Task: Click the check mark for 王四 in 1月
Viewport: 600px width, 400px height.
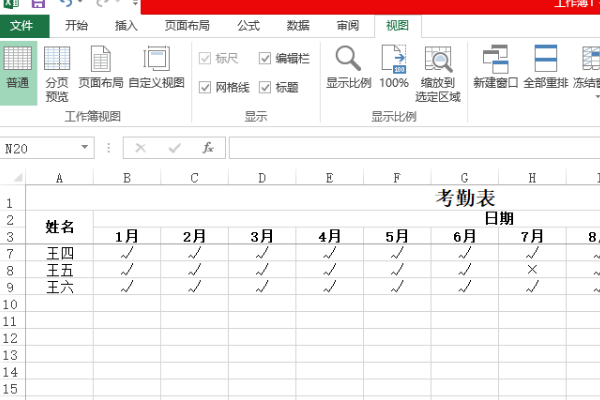Action: [127, 253]
